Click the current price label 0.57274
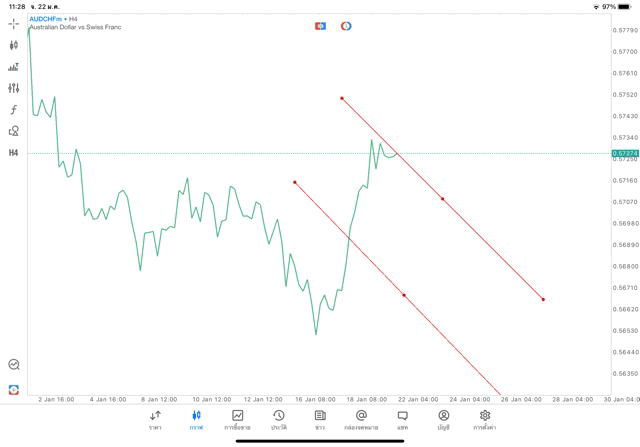Viewport: 640px width, 447px height. pyautogui.click(x=625, y=153)
